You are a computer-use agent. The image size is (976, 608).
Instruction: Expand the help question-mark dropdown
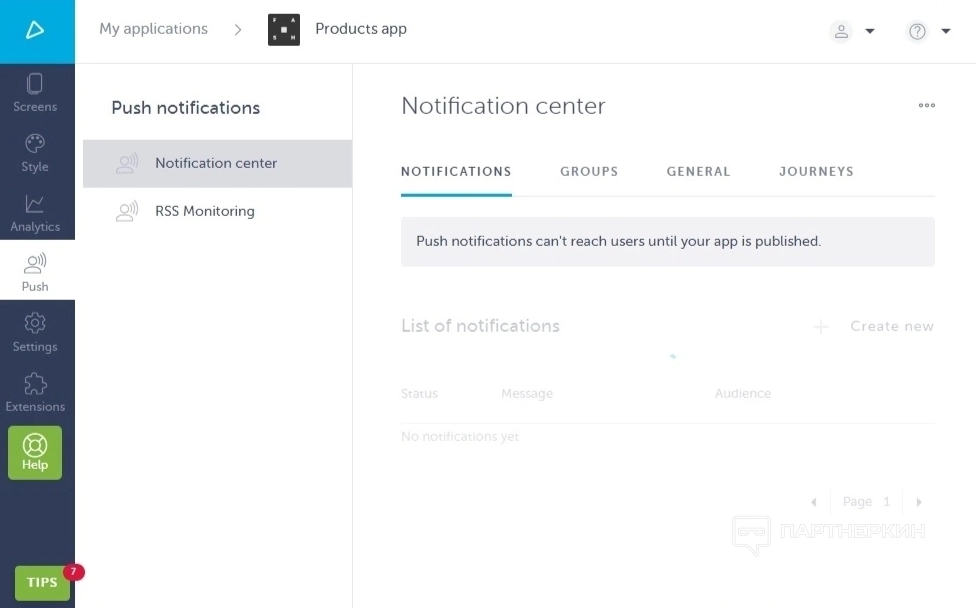click(929, 31)
